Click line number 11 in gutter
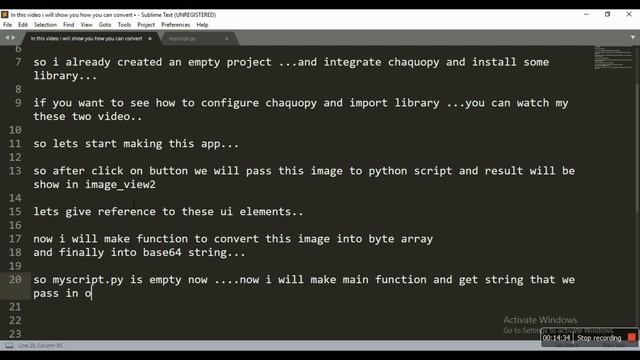 click(15, 144)
